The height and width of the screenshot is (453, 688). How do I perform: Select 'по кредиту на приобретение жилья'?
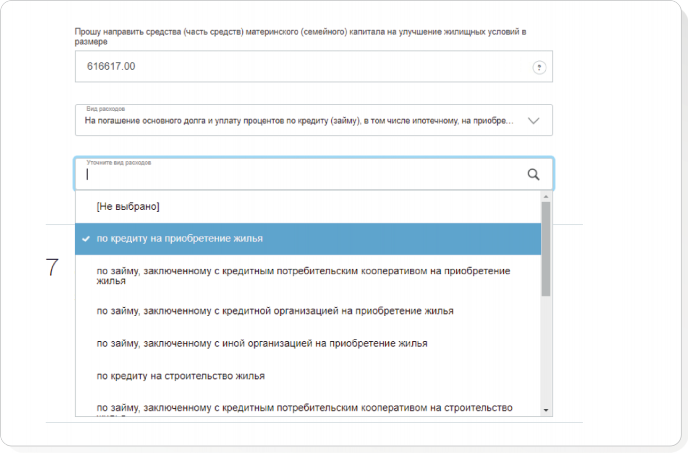click(308, 239)
